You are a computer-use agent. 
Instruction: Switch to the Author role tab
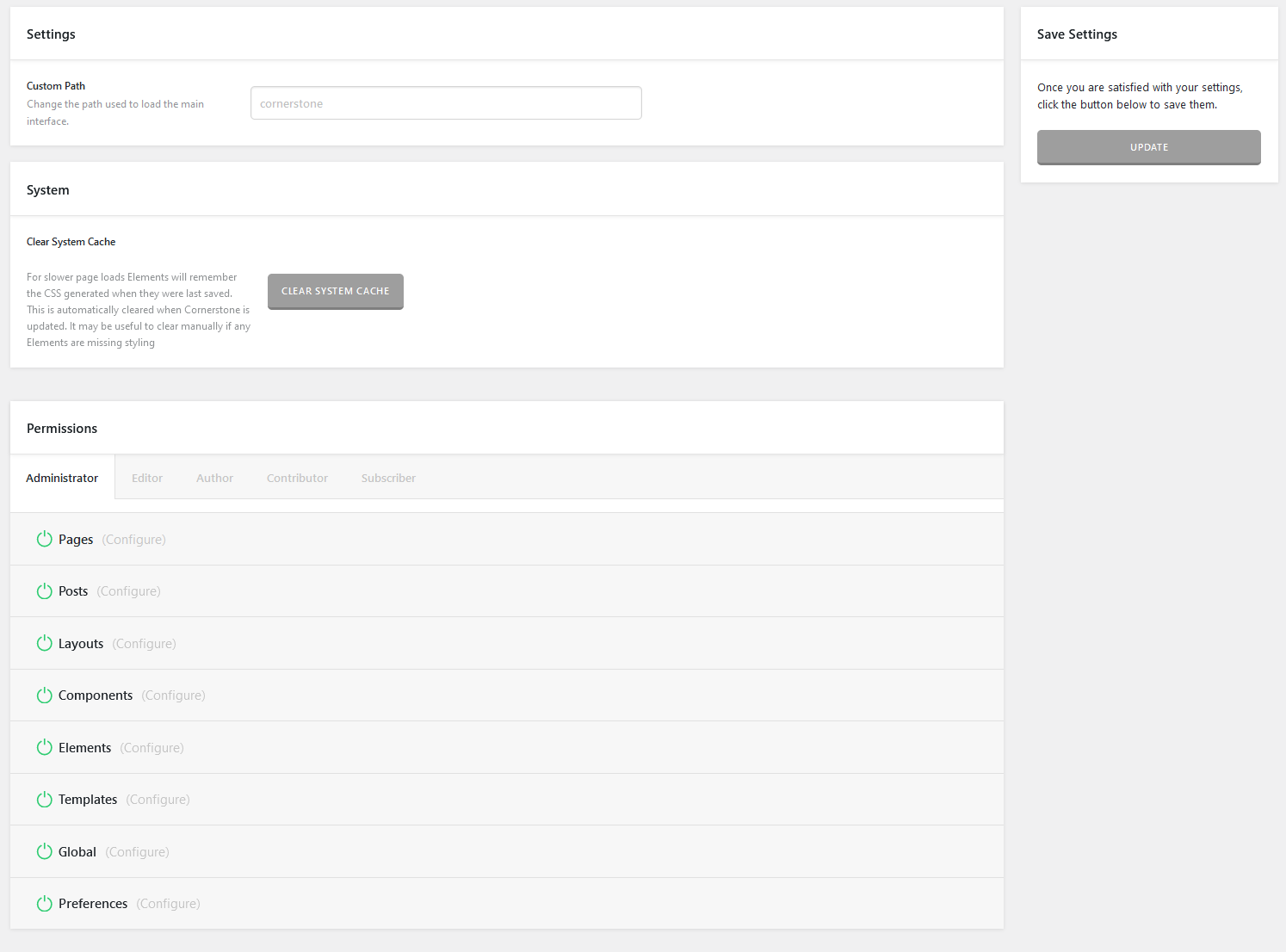pos(214,479)
